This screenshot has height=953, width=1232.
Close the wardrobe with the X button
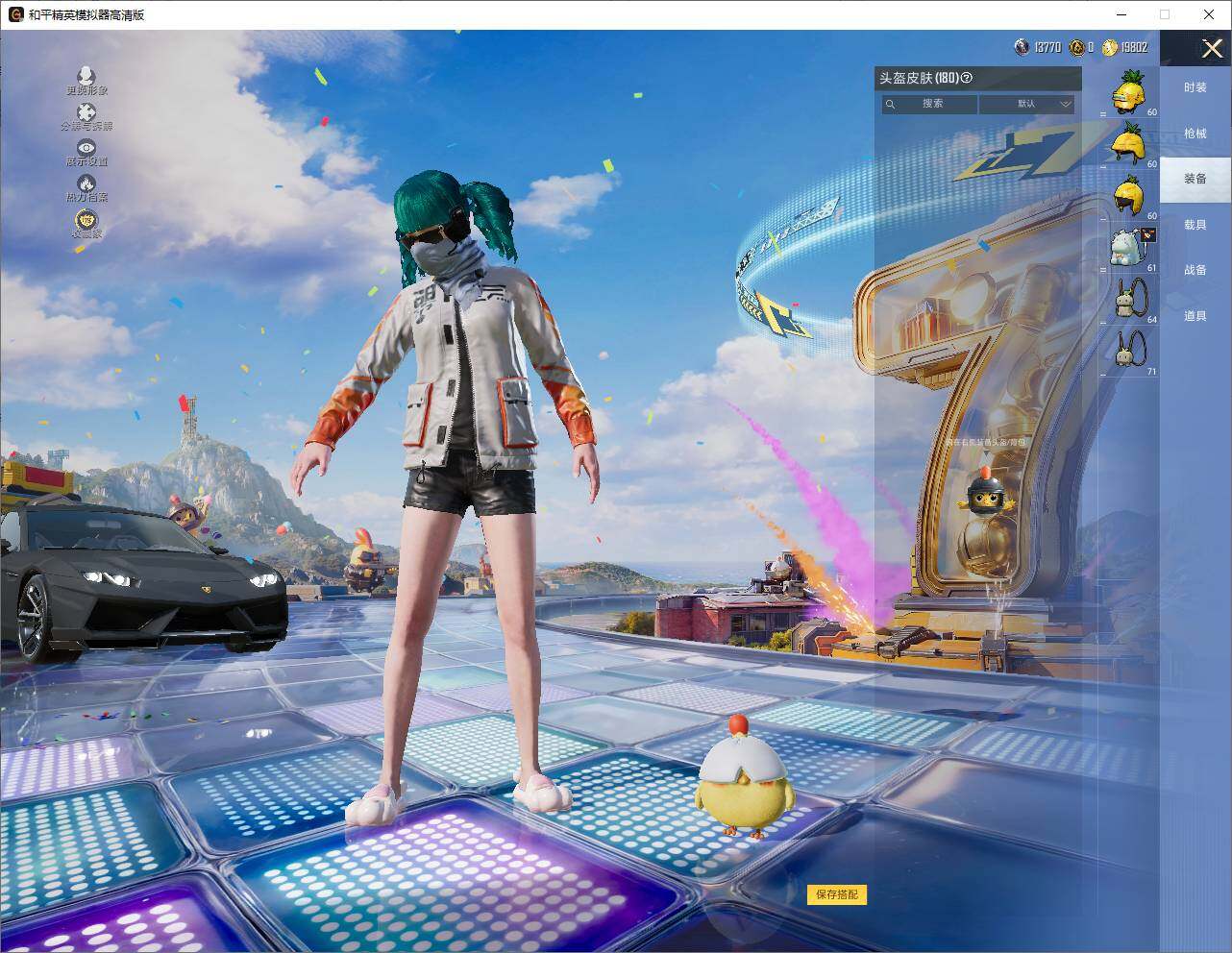pyautogui.click(x=1212, y=48)
